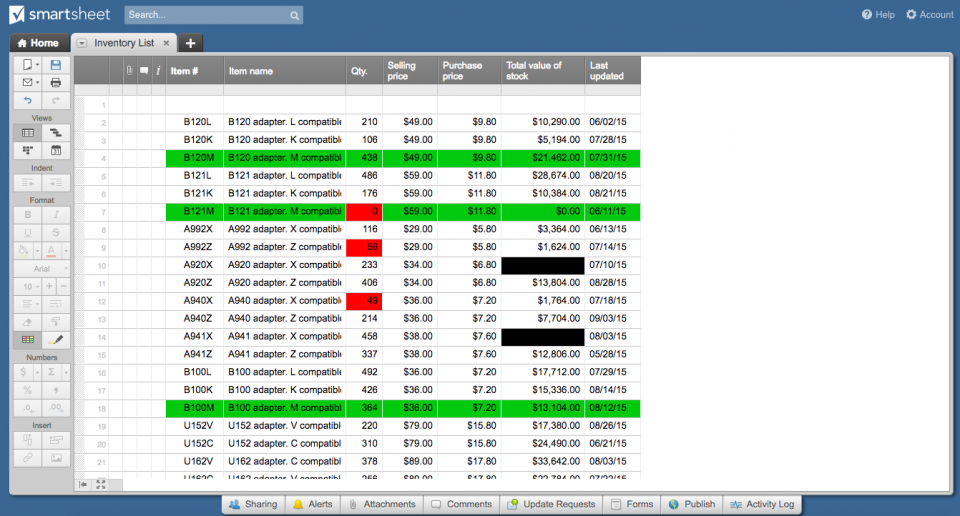Open the Account link
The height and width of the screenshot is (516, 960).
click(x=930, y=15)
